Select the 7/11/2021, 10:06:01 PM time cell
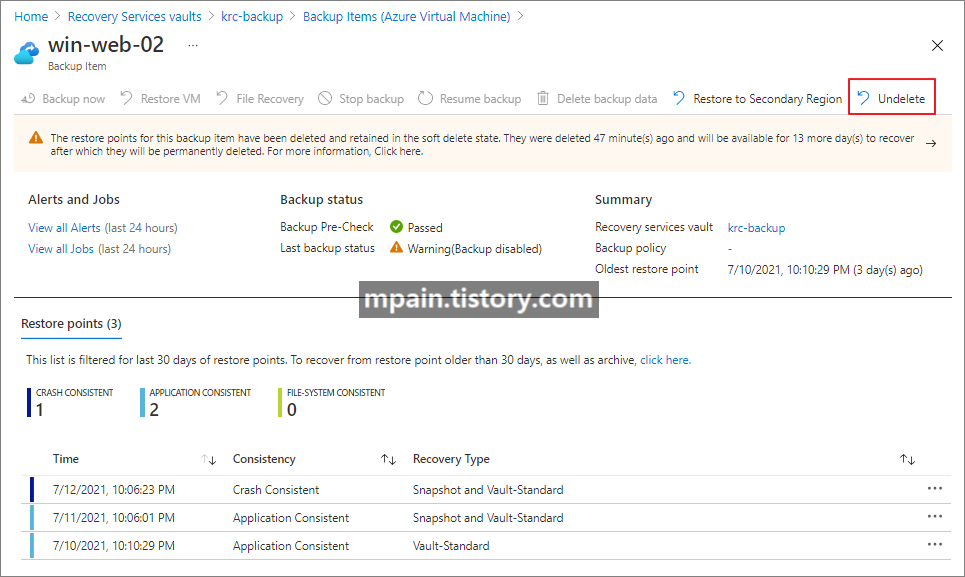 coord(114,518)
